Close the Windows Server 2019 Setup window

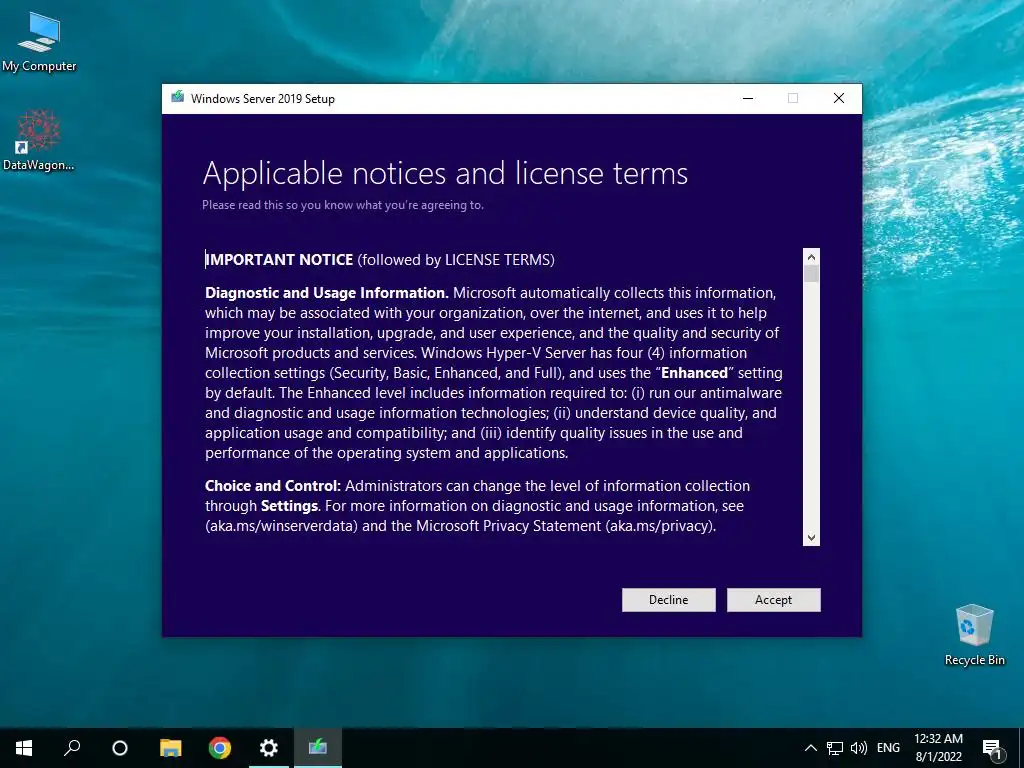click(x=839, y=98)
